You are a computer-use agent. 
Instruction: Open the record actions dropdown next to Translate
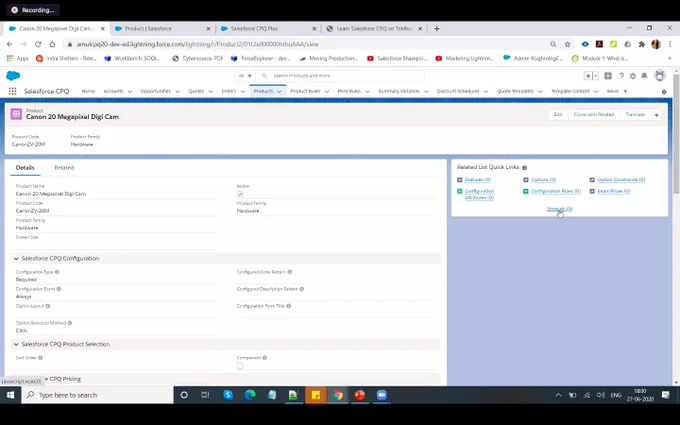pos(656,115)
